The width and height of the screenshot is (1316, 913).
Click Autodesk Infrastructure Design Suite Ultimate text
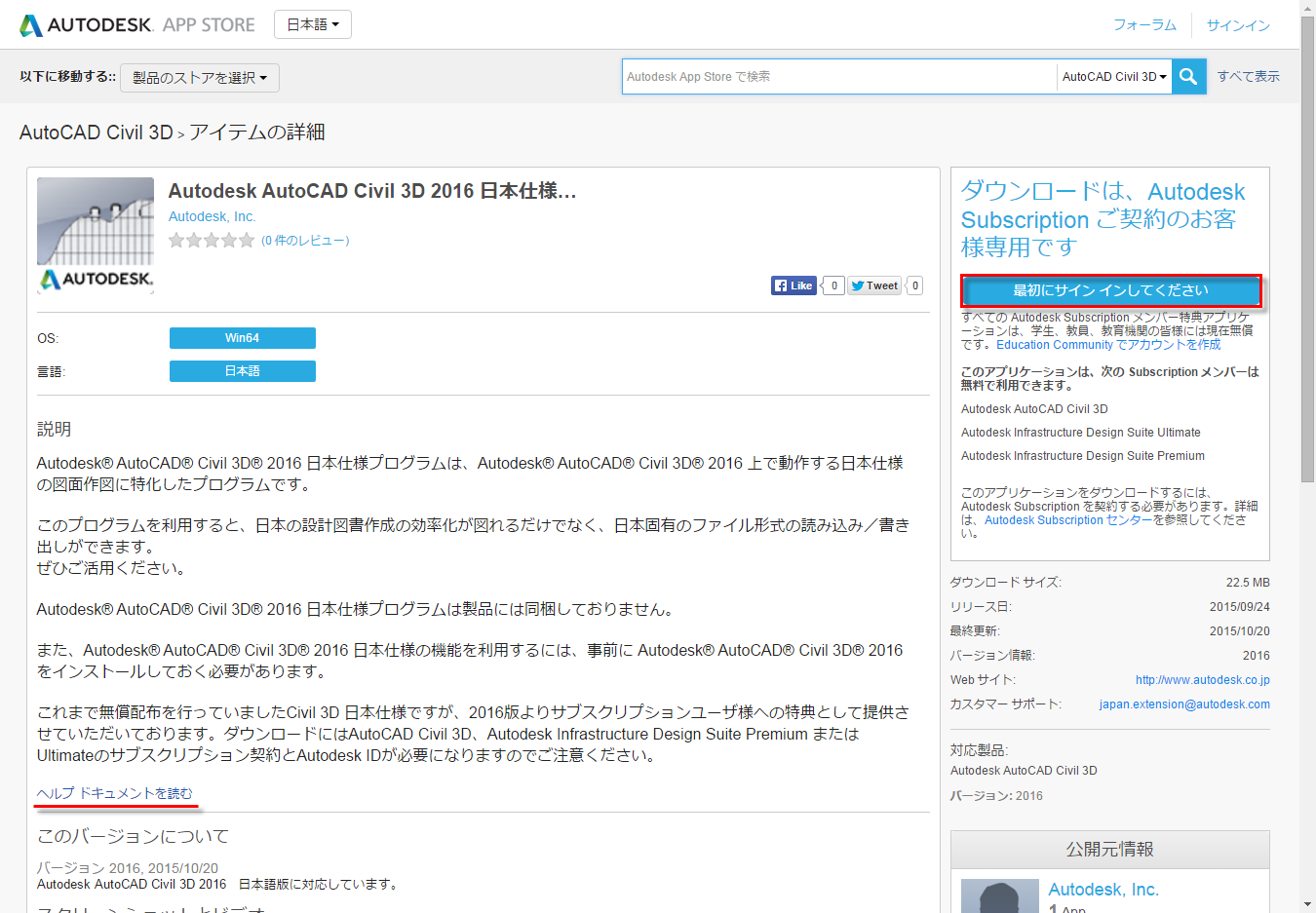(1081, 433)
